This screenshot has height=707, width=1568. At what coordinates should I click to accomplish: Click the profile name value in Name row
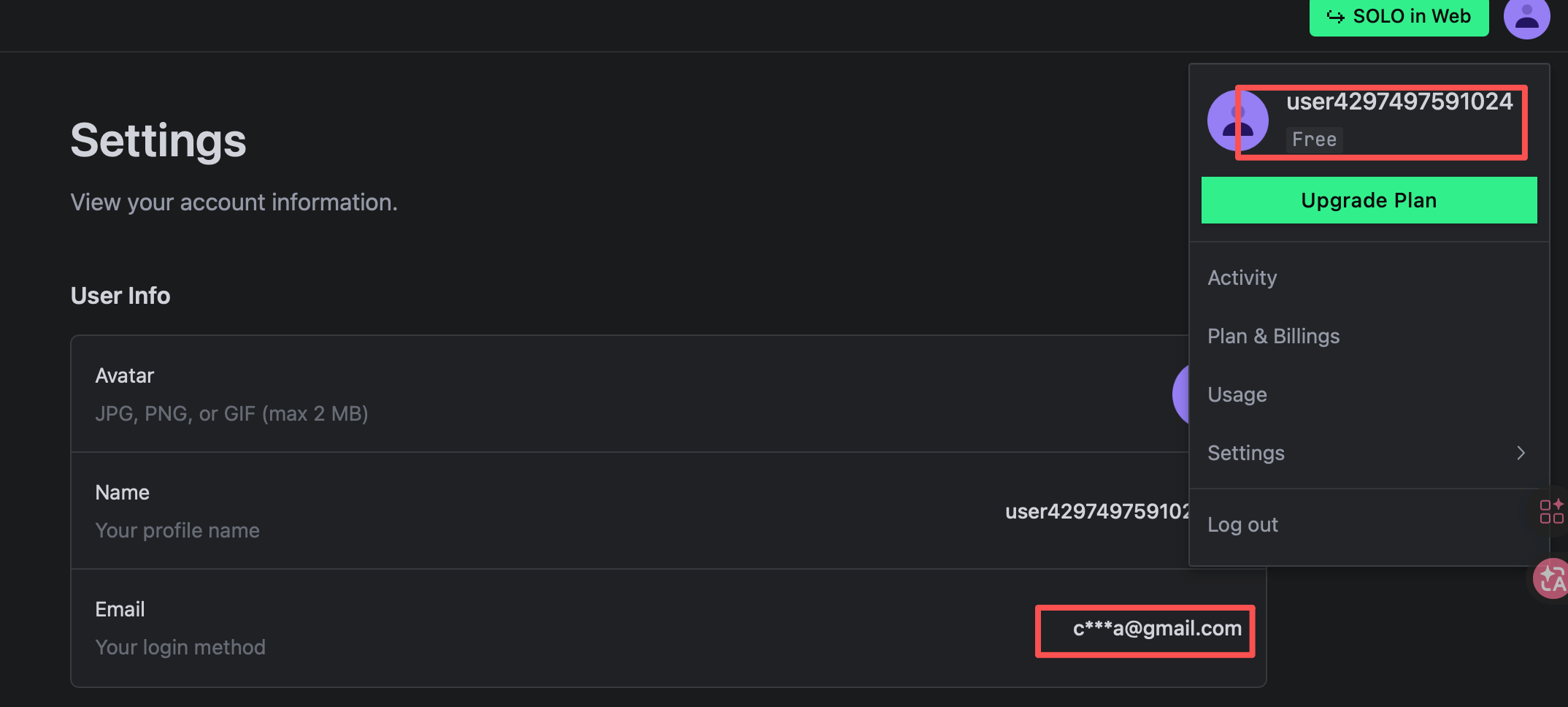tap(1096, 511)
